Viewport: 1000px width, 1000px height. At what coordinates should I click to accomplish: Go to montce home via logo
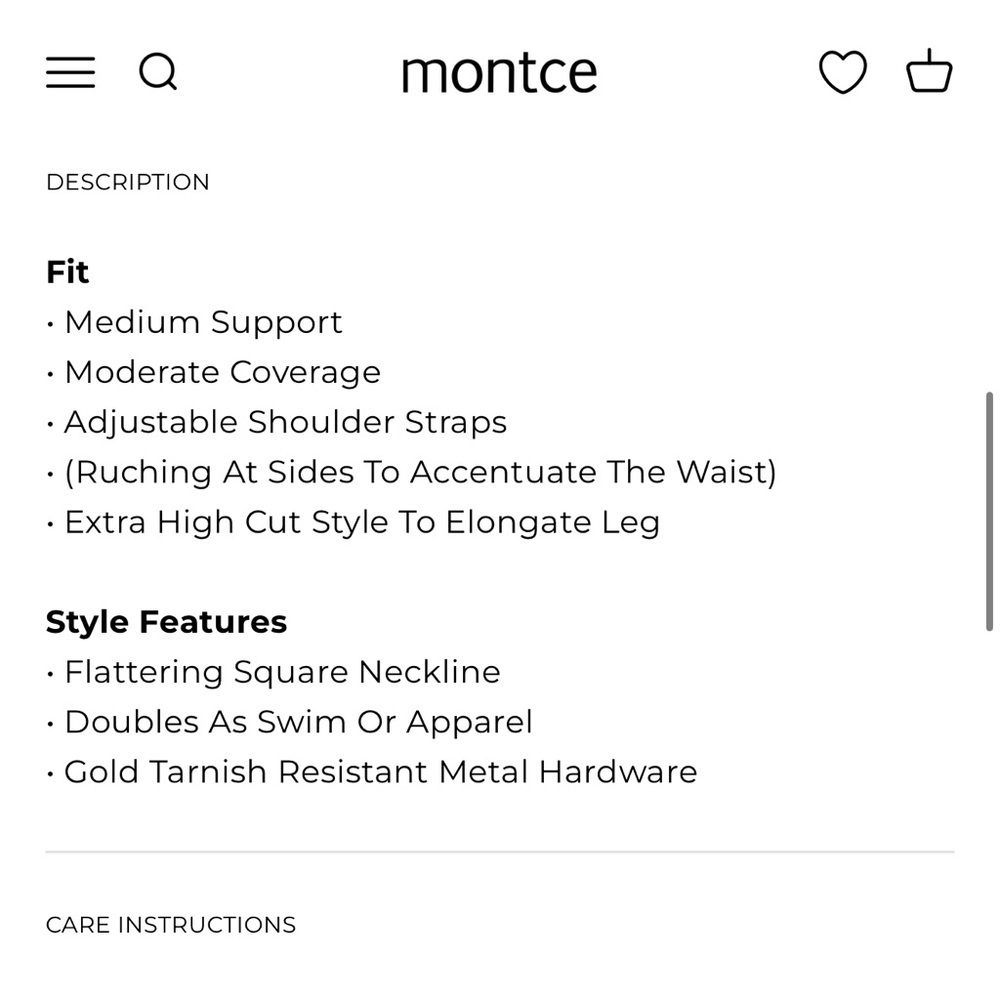499,74
